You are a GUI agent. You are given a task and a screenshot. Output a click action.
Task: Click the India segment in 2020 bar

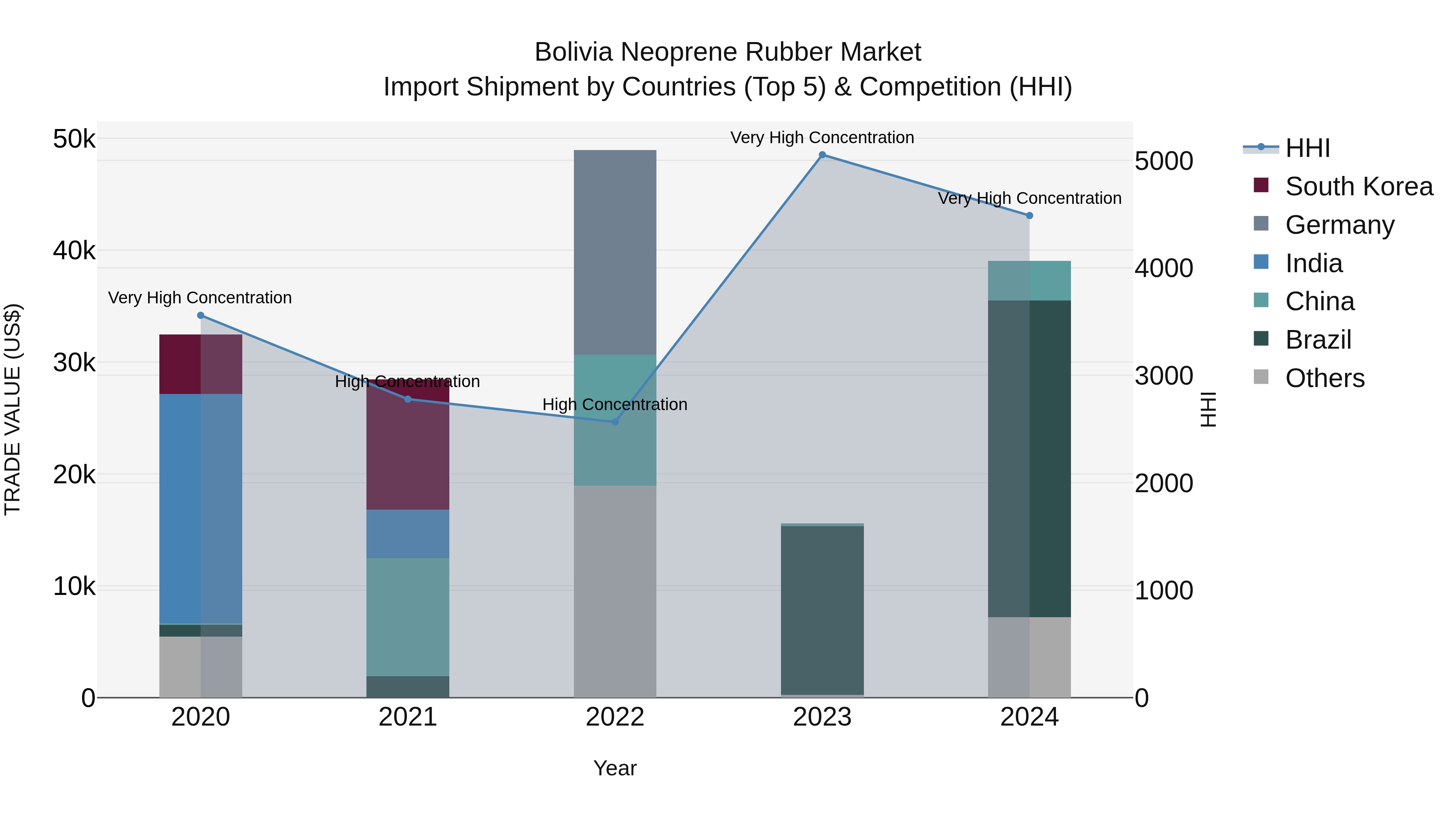pos(201,509)
